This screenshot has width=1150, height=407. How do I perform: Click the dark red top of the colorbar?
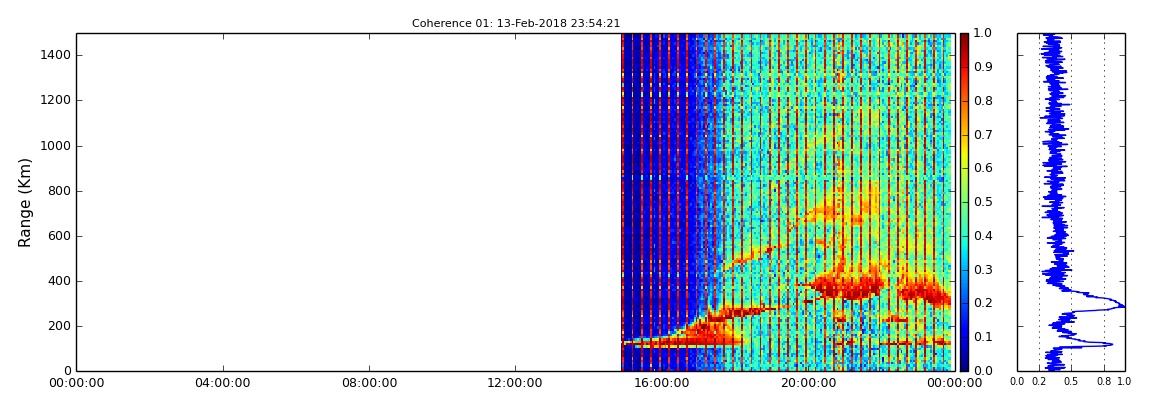tap(964, 40)
